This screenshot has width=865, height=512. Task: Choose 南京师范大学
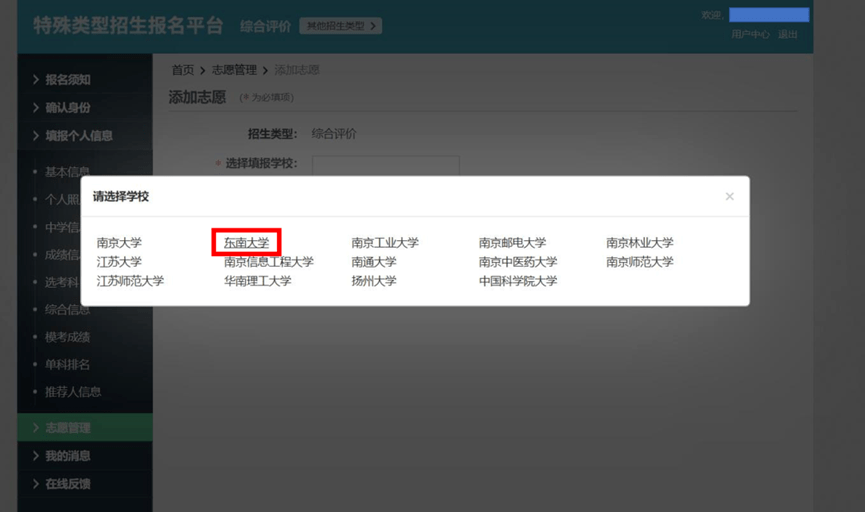(640, 262)
